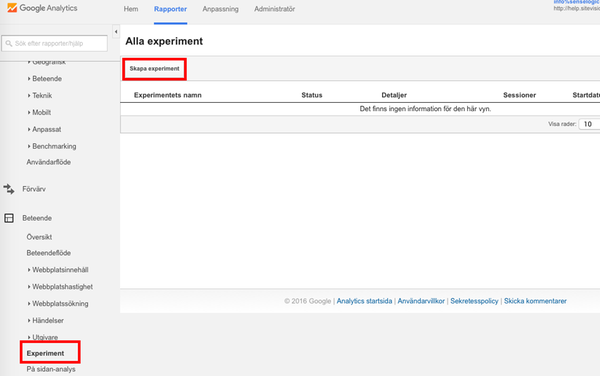This screenshot has width=600, height=376.
Task: Select Experiment in the sidebar
Action: tap(46, 353)
